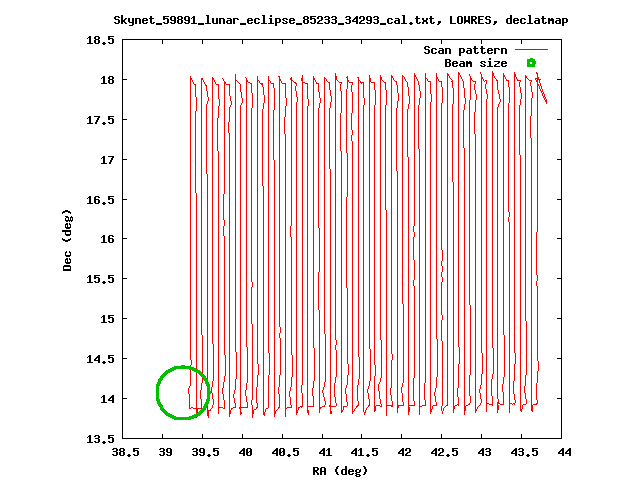The height and width of the screenshot is (480, 640).
Task: Click the 41 tick label on RA axis
Action: tap(325, 452)
